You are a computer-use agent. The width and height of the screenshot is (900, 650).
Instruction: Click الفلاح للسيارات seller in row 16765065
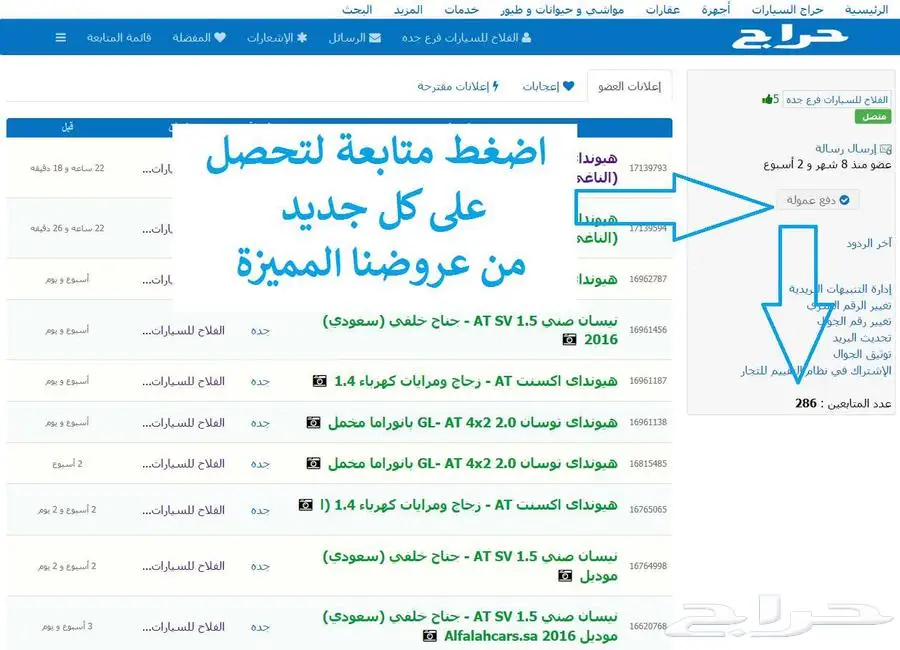pyautogui.click(x=183, y=510)
